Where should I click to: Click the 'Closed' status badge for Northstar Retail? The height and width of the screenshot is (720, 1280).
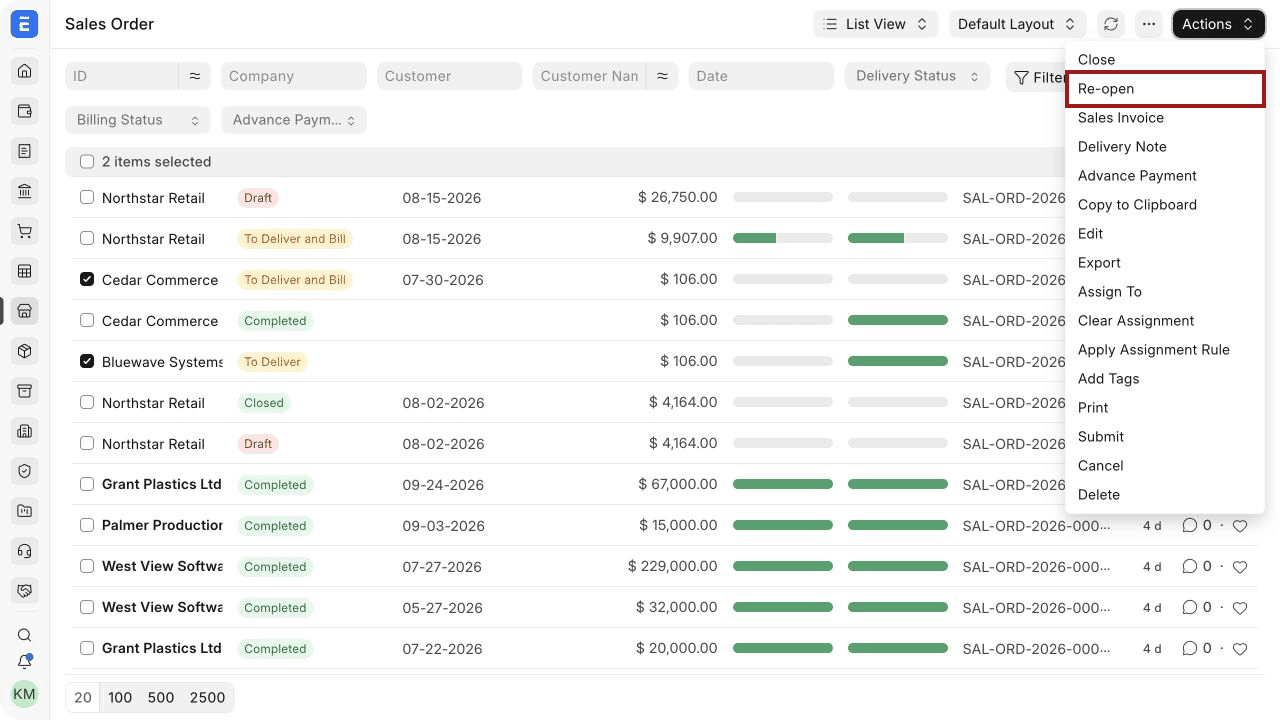coord(264,403)
